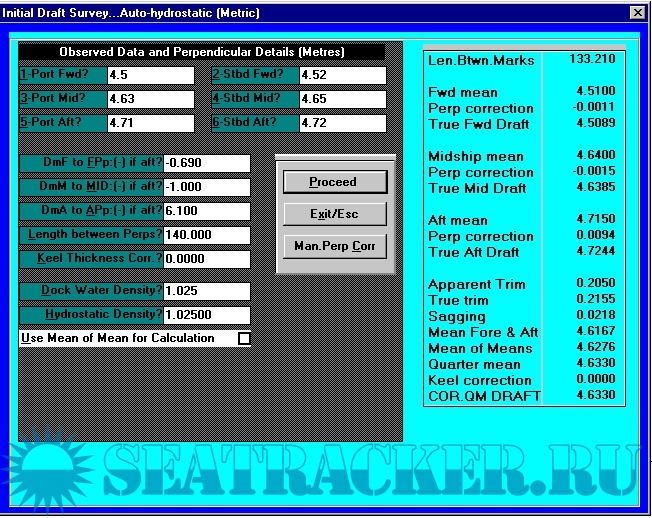Click the Port Fwd input field

[150, 76]
